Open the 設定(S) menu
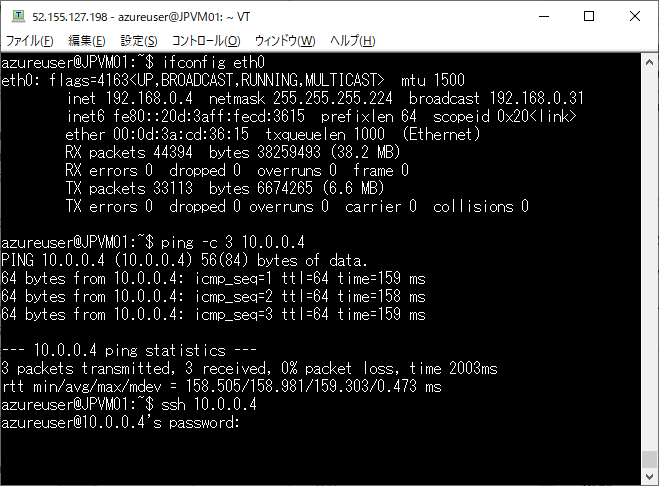 tap(139, 41)
